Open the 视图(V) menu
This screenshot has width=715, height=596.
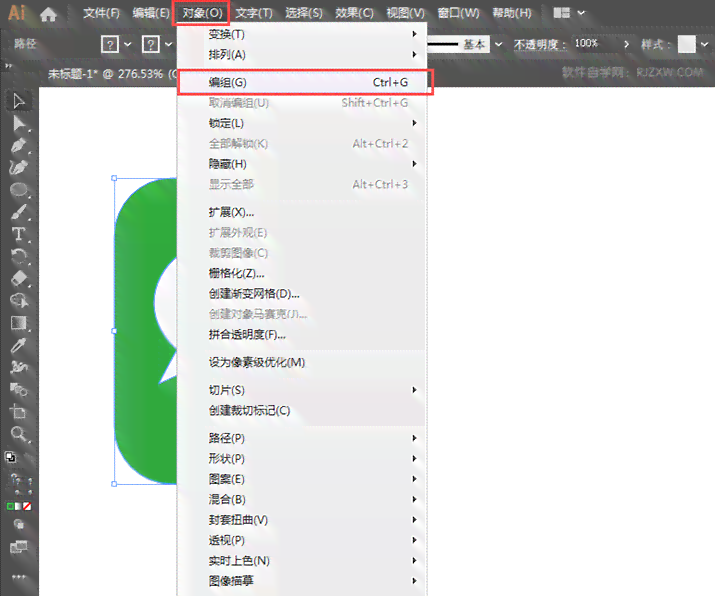tap(405, 13)
